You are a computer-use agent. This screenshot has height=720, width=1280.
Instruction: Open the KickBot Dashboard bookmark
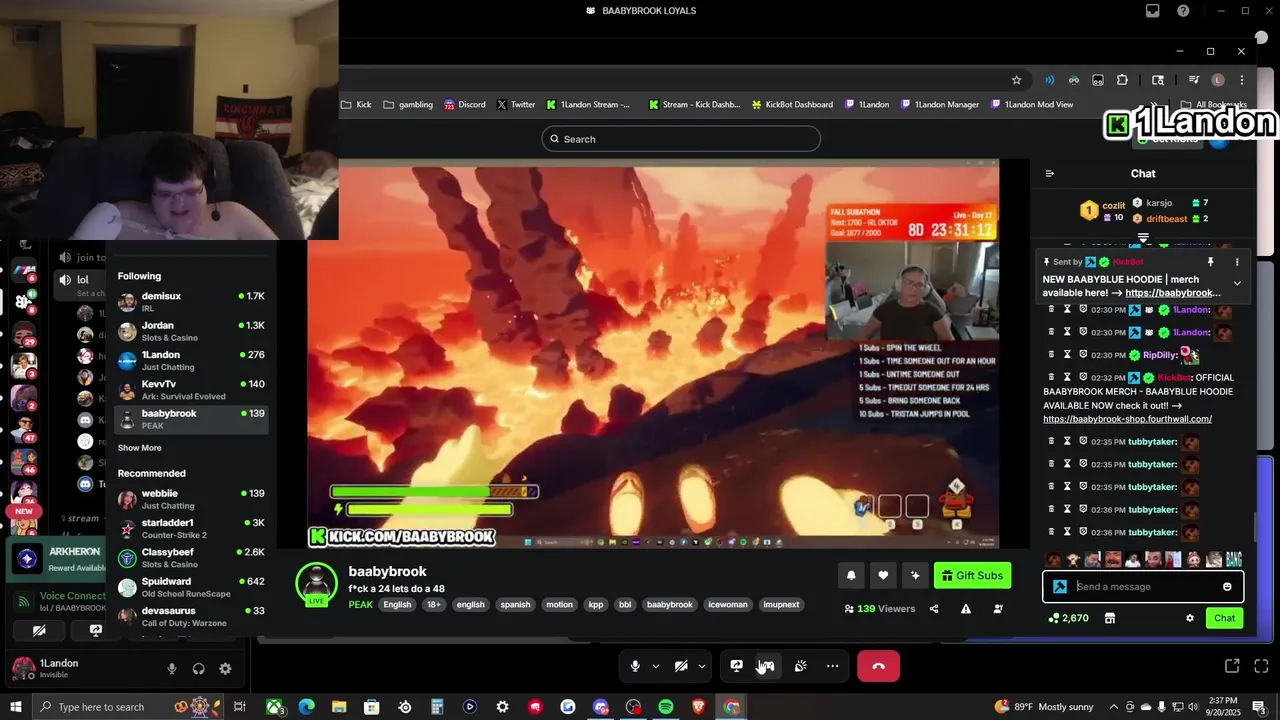(x=791, y=104)
